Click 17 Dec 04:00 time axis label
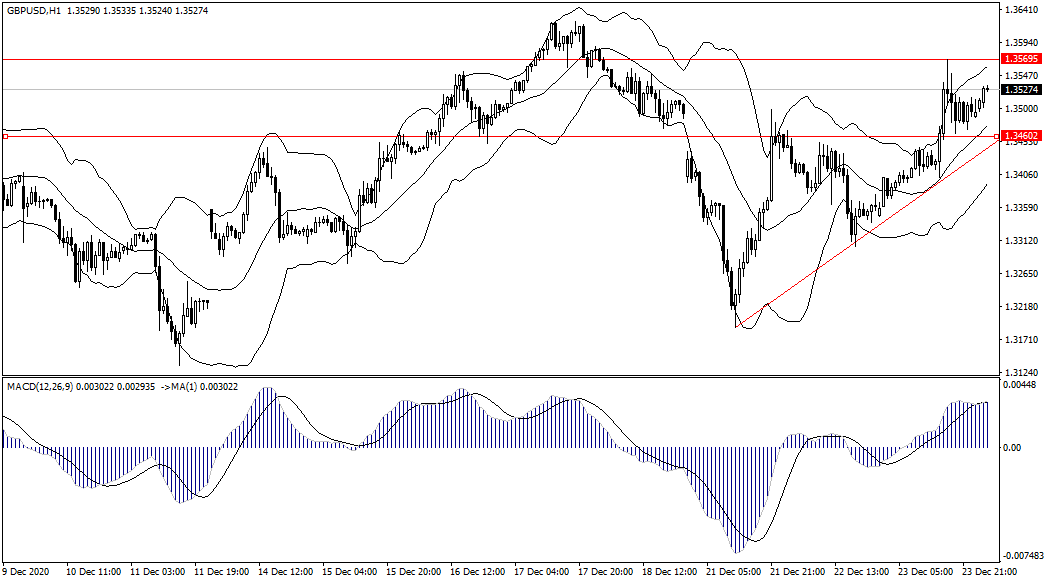This screenshot has width=1045, height=583. click(541, 572)
